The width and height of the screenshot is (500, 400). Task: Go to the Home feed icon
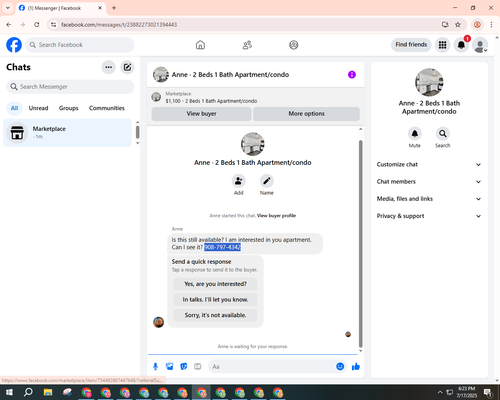200,45
